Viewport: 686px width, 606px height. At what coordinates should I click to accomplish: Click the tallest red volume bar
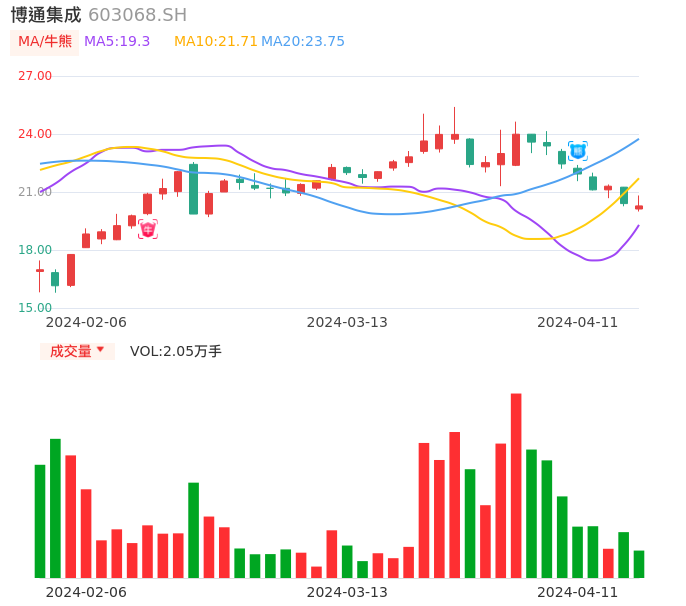tap(516, 485)
